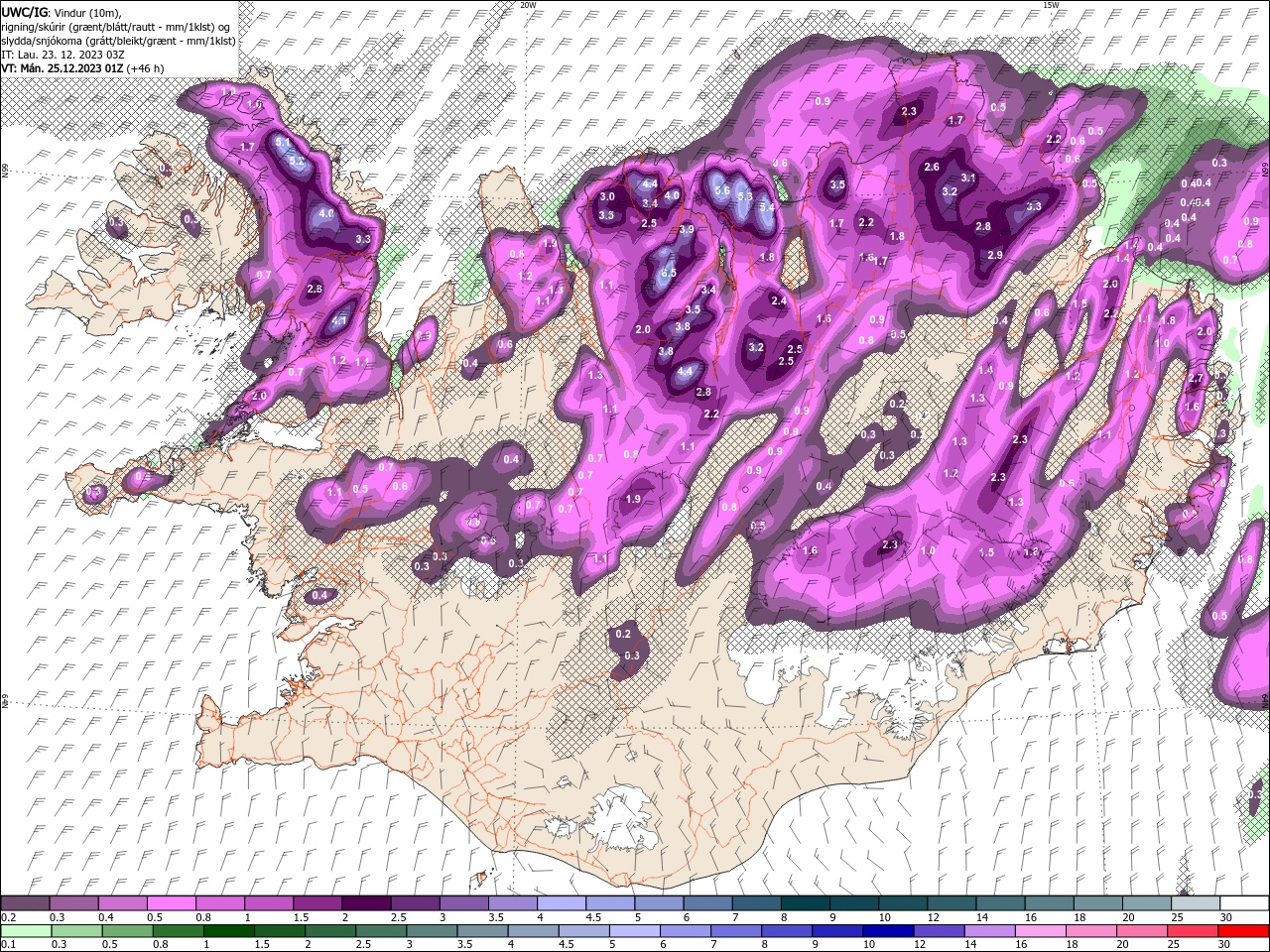This screenshot has height=952, width=1270.
Task: Click the '15W' longitude label
Action: 1051,5
